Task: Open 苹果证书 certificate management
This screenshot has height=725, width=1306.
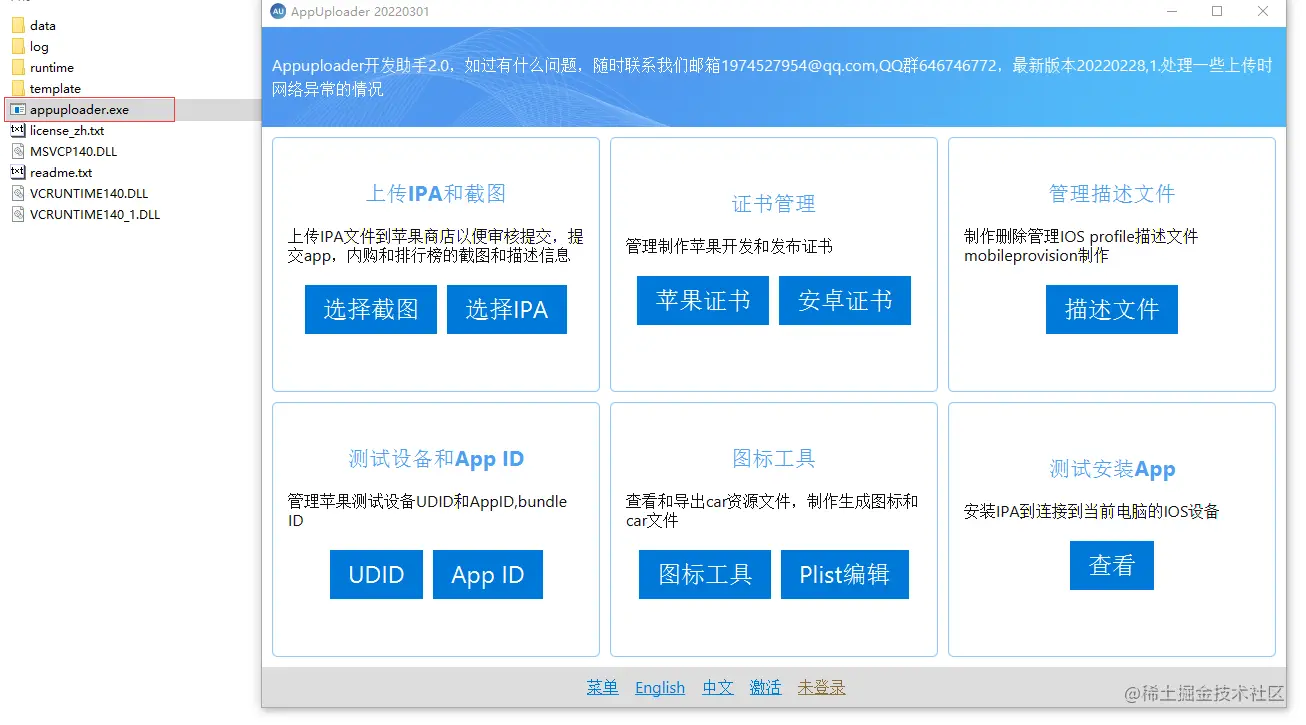Action: pyautogui.click(x=702, y=300)
